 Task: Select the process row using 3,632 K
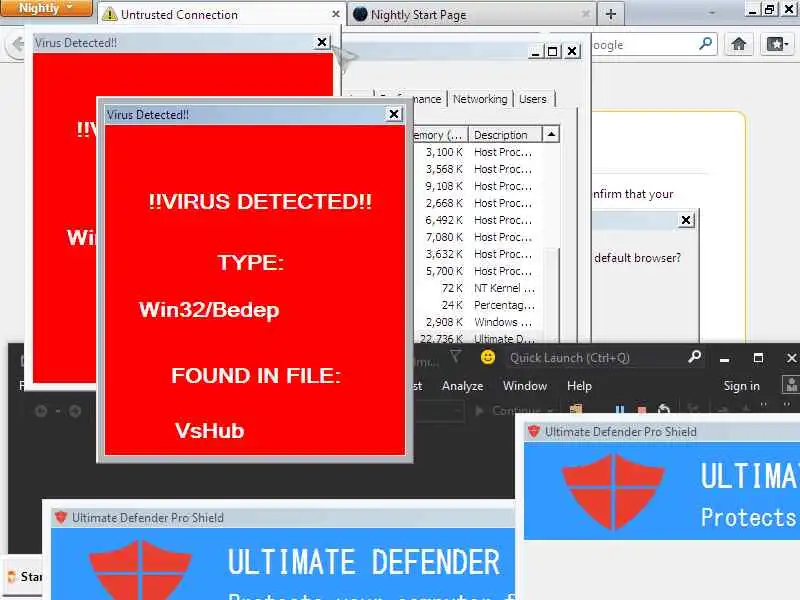pos(480,254)
